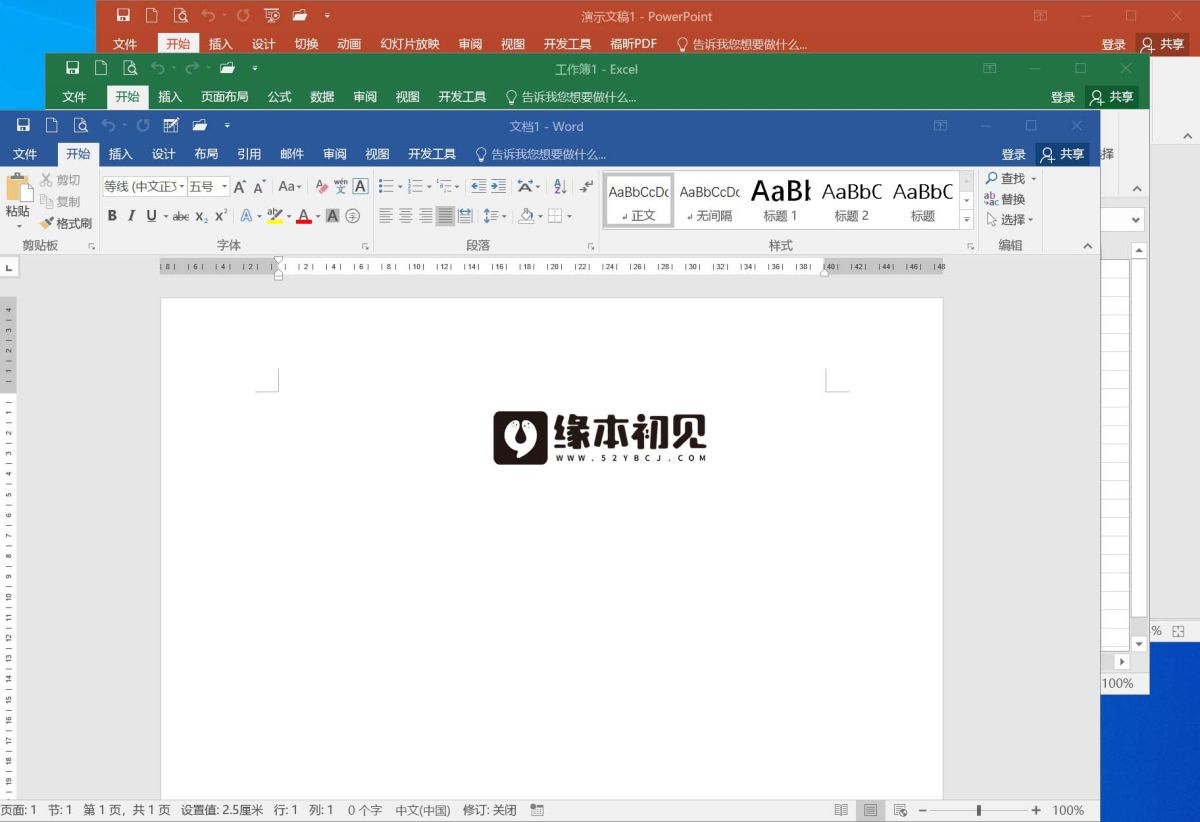Screen dimensions: 1200x822
Task: Toggle Justify alignment in Paragraph group
Action: tap(445, 216)
